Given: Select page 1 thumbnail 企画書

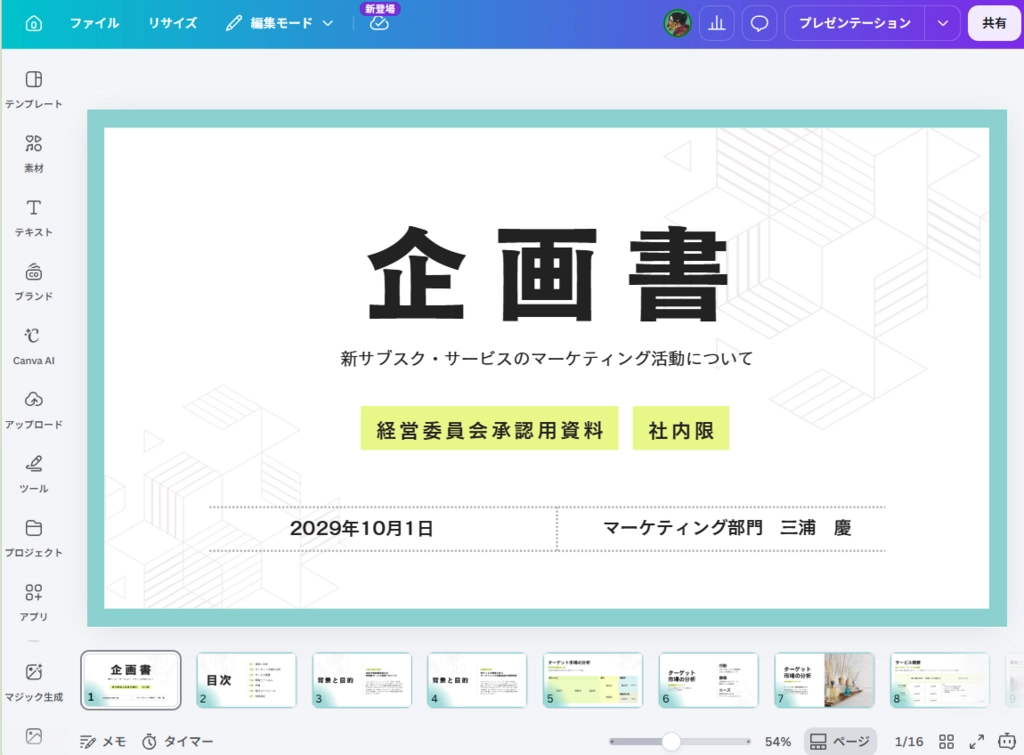Looking at the screenshot, I should pyautogui.click(x=131, y=680).
